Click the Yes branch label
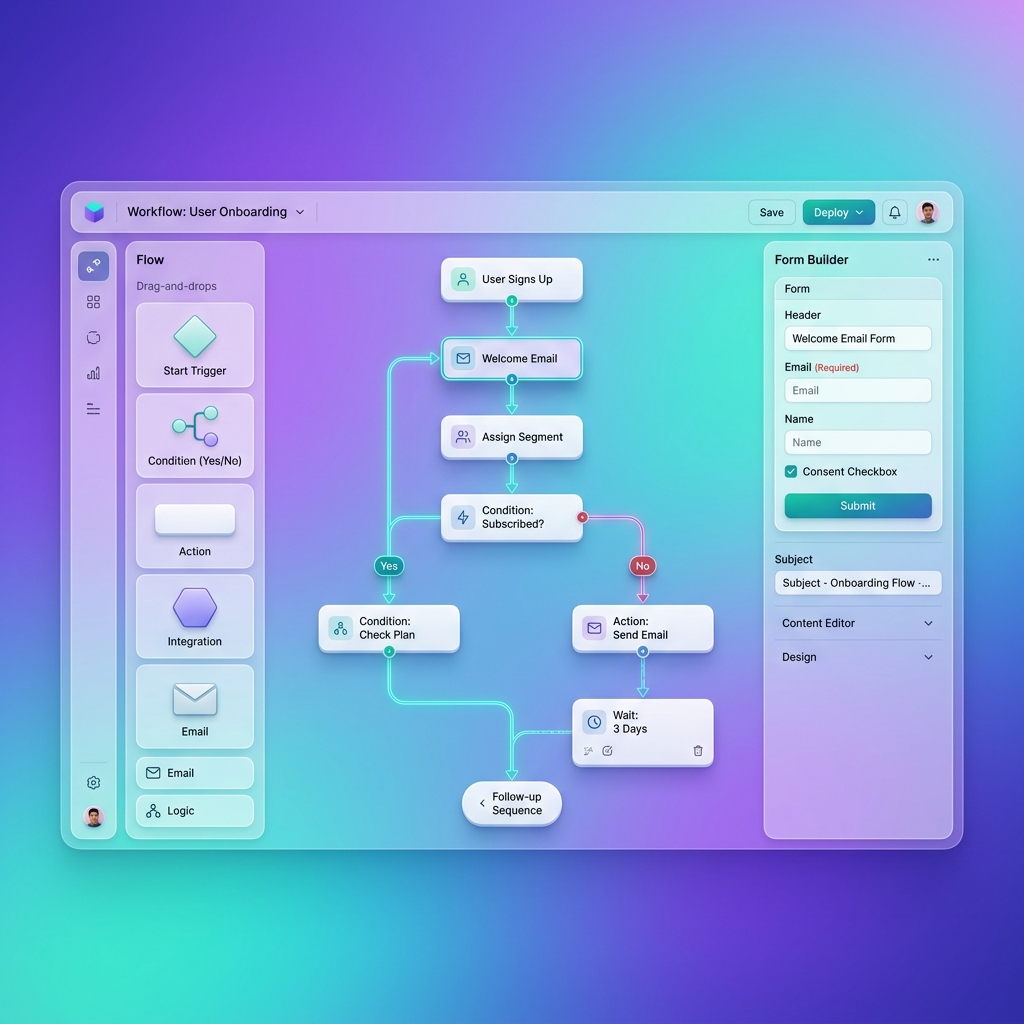The image size is (1024, 1024). pos(389,566)
